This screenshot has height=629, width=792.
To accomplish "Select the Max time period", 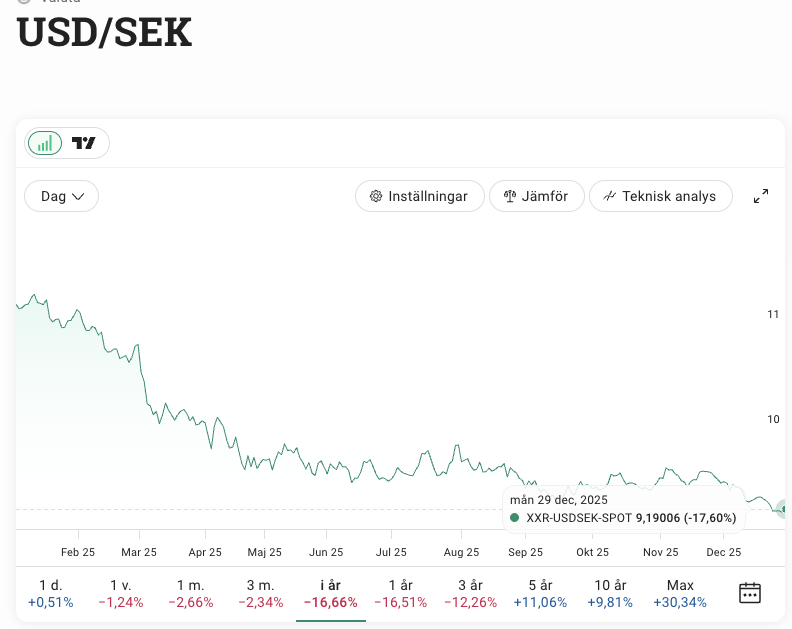I will [x=680, y=593].
